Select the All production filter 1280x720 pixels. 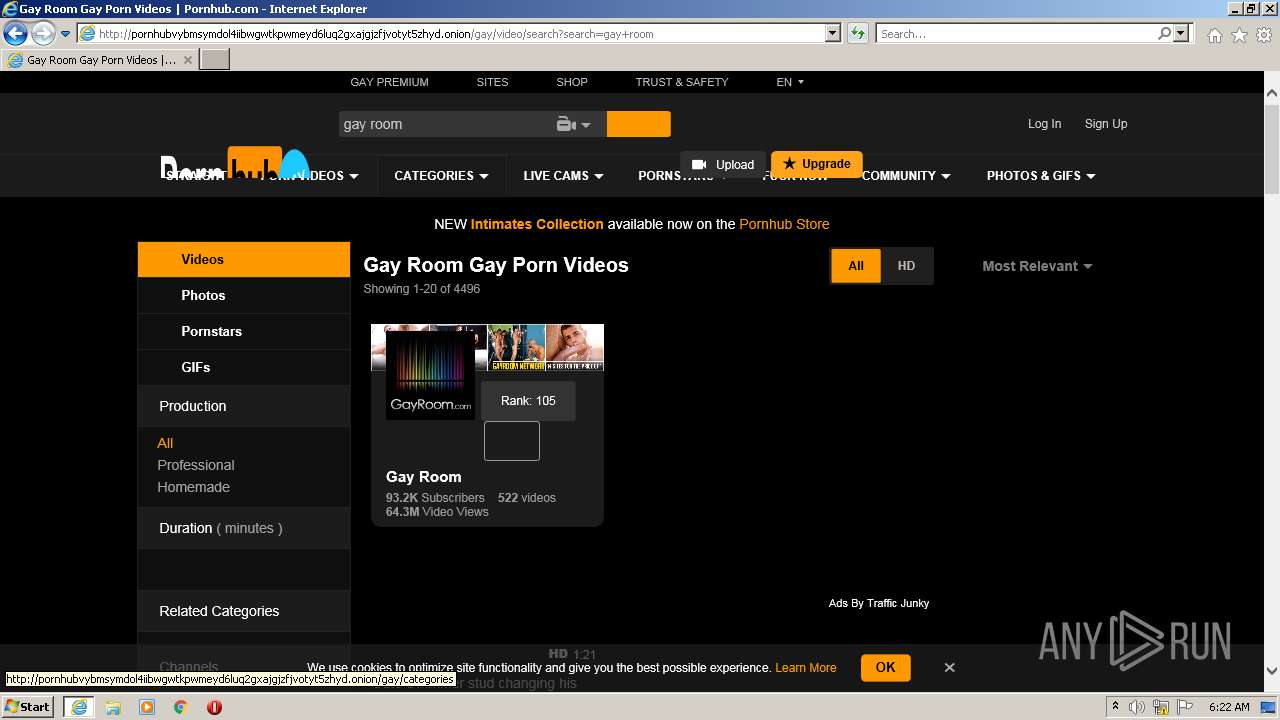(165, 443)
